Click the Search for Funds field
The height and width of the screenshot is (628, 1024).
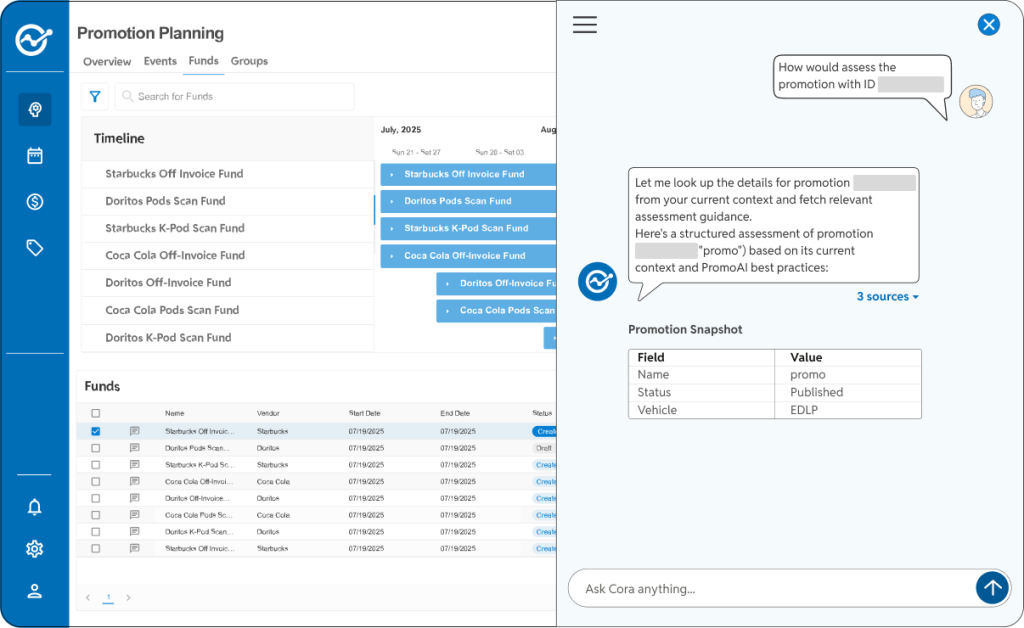[234, 97]
